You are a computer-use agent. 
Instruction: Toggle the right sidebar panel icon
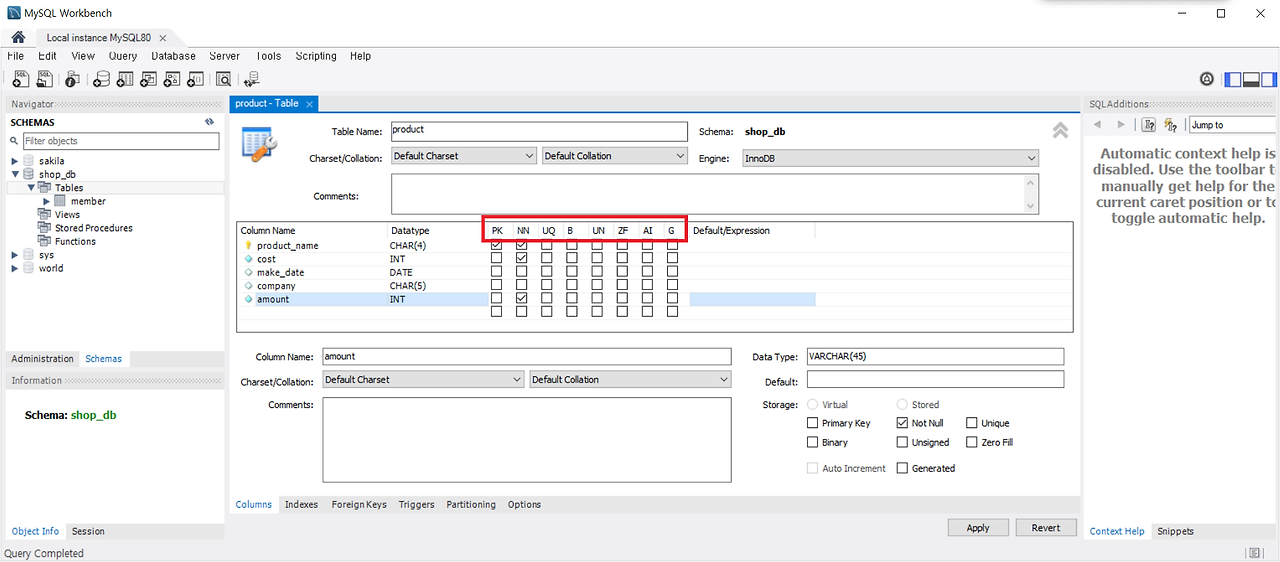point(1268,79)
